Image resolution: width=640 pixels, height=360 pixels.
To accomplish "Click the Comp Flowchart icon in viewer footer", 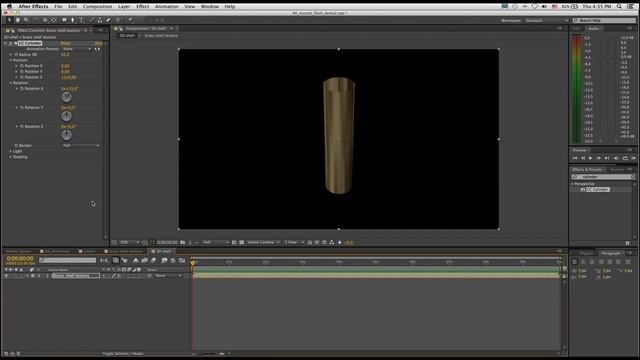I will pos(332,242).
